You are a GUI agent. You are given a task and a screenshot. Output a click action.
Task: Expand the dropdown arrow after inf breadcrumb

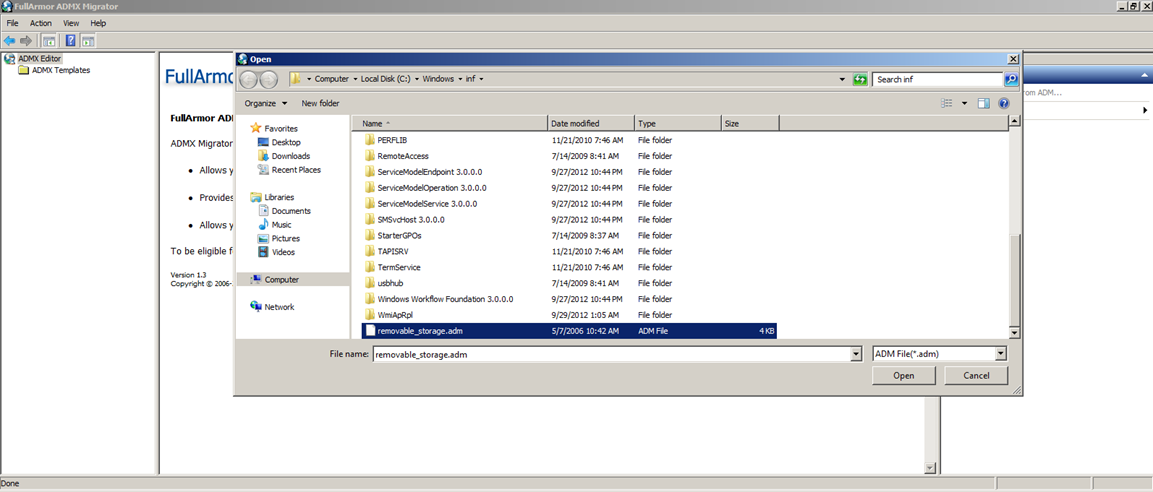(x=481, y=79)
